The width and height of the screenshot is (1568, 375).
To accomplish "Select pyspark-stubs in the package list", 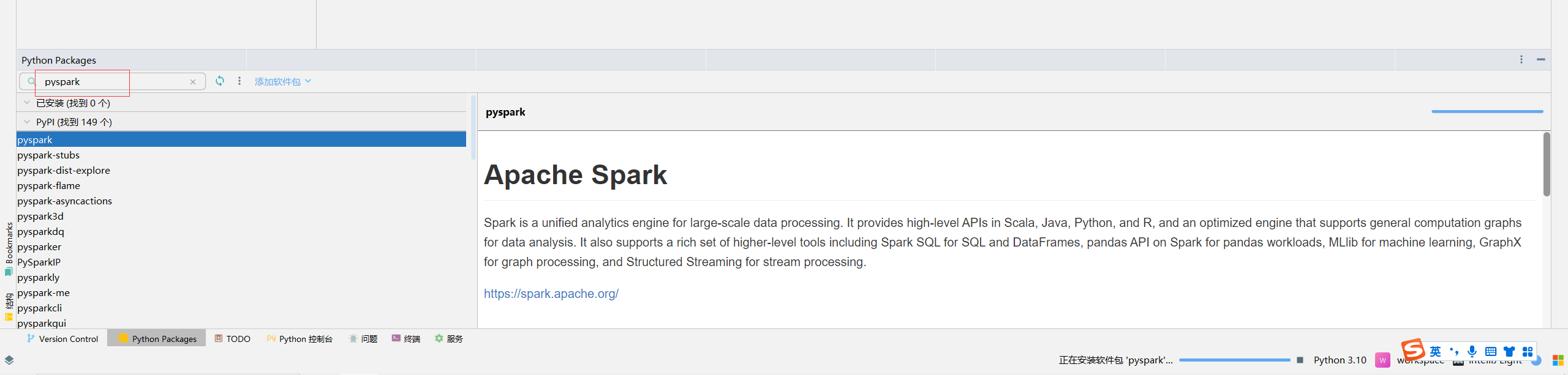I will (48, 155).
